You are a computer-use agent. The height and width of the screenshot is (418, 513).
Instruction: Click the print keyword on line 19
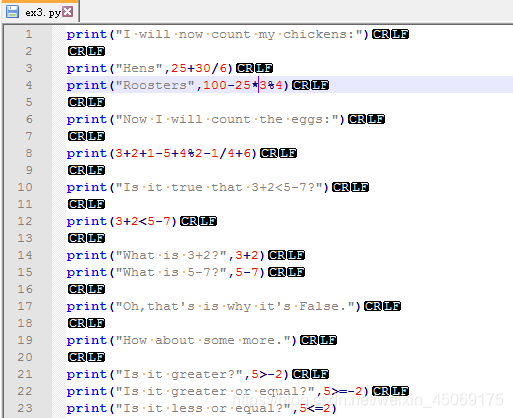point(87,341)
